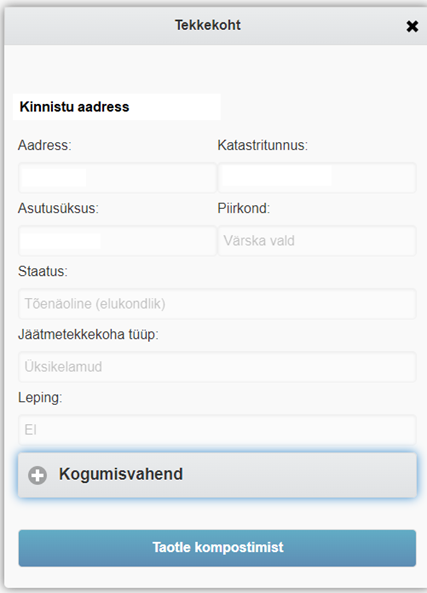Click the Jäätmetekkekoha tüüp label
Viewport: 427px width, 593px height.
88,335
